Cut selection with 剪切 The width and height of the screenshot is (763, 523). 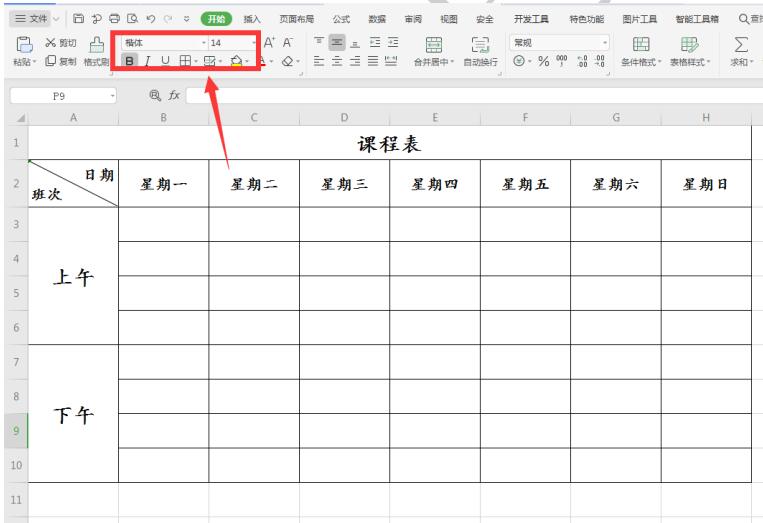(61, 43)
